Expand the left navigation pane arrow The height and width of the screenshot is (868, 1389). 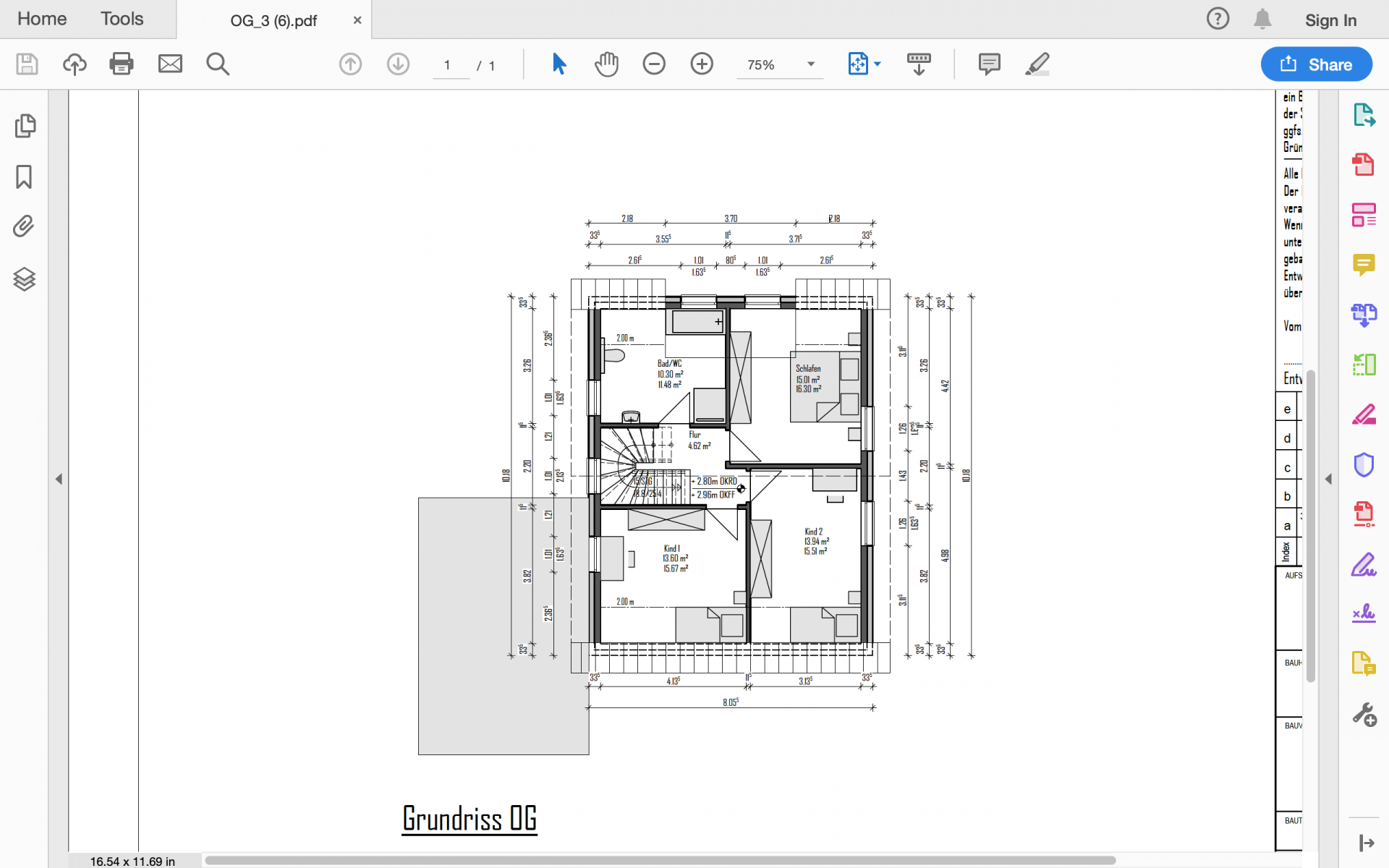point(59,479)
